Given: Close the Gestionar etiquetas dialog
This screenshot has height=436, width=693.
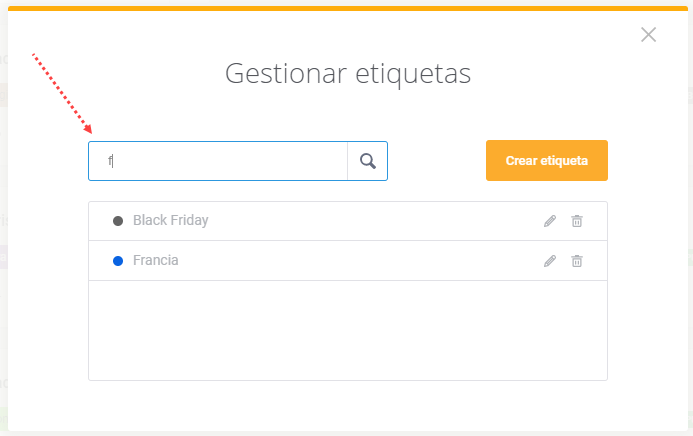Looking at the screenshot, I should click(x=648, y=34).
